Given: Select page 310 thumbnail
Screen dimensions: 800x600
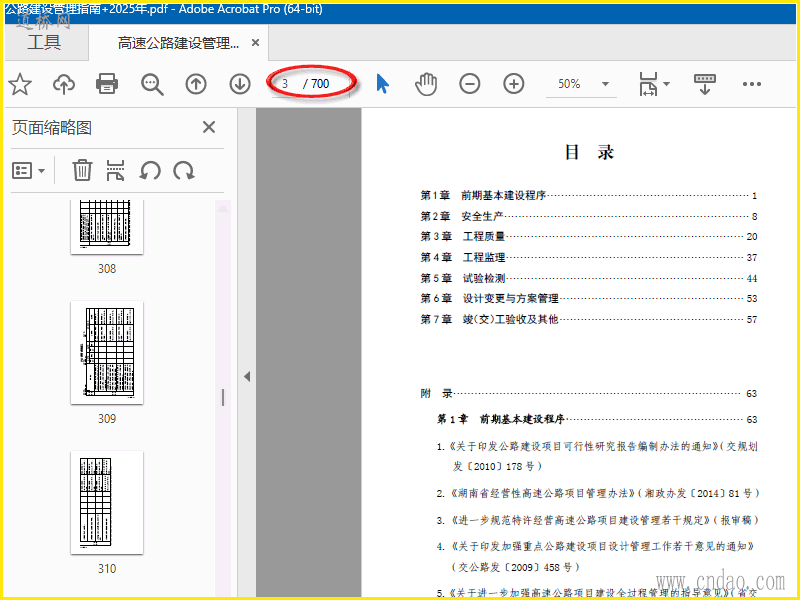Looking at the screenshot, I should [107, 503].
